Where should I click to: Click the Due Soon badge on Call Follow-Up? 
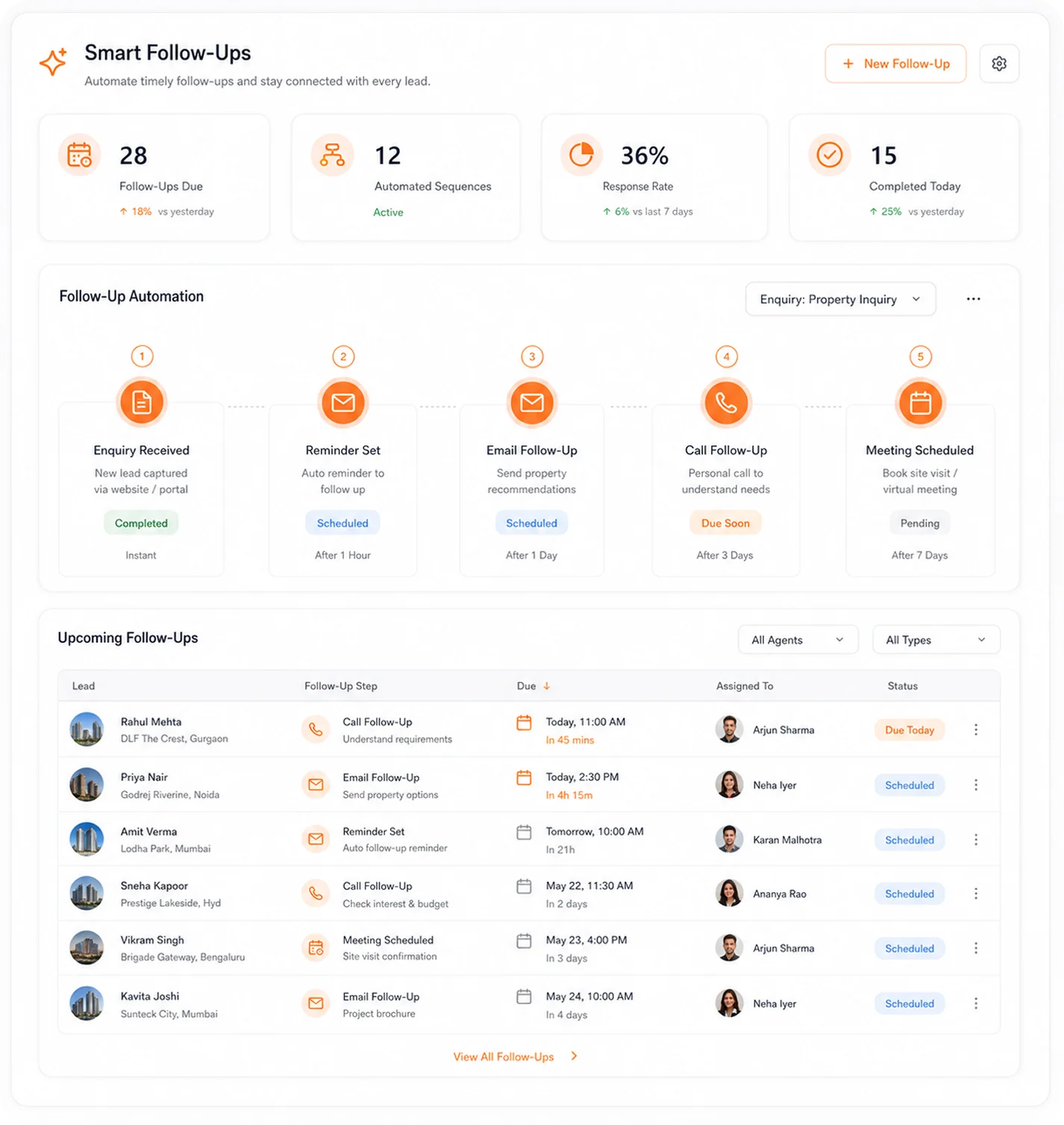725,524
